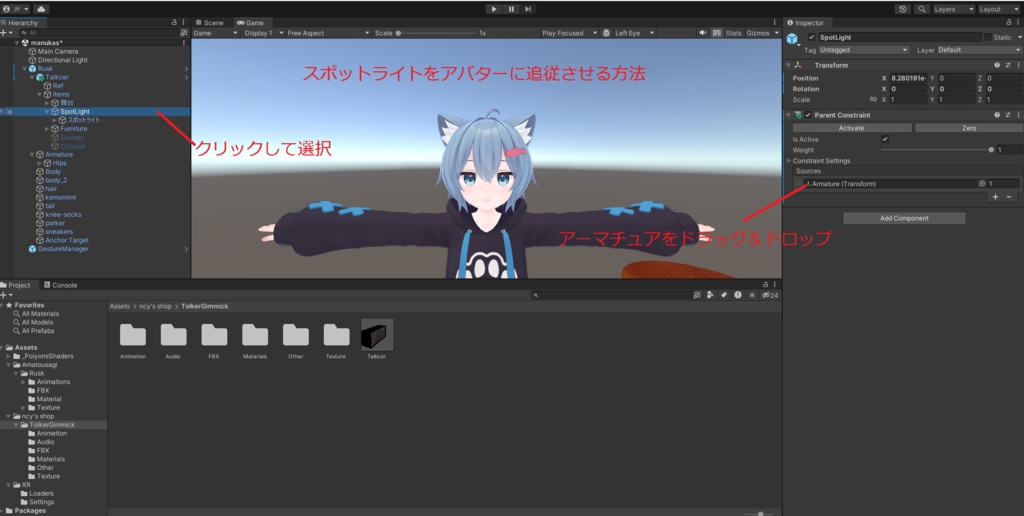Click the scale constrain proportions link icon
This screenshot has width=1024, height=516.
(873, 99)
